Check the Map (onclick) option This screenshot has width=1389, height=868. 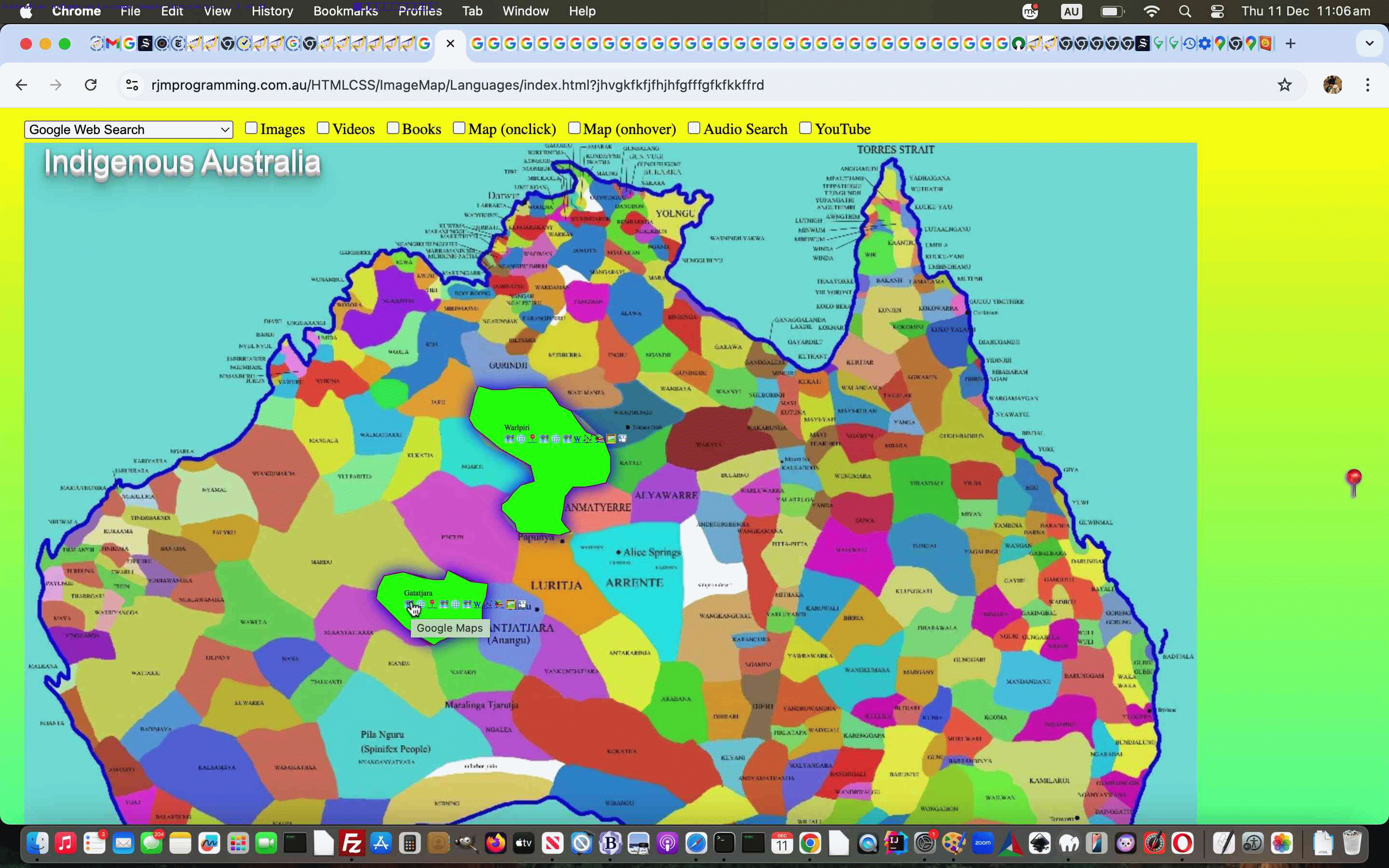click(459, 127)
